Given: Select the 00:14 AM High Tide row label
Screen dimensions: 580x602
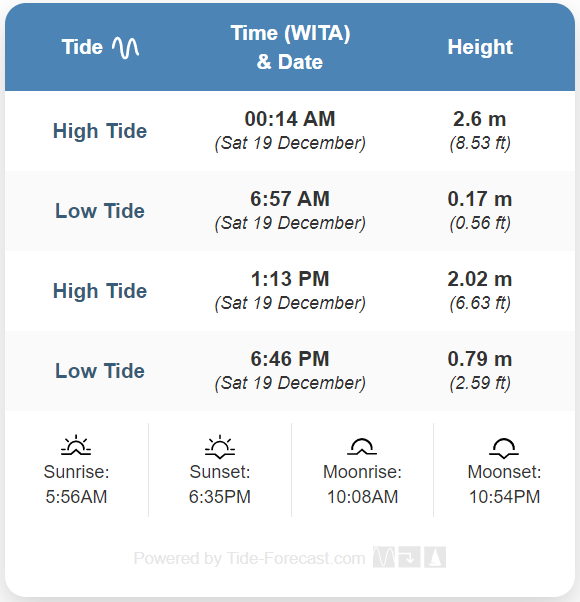Looking at the screenshot, I should pos(100,131).
